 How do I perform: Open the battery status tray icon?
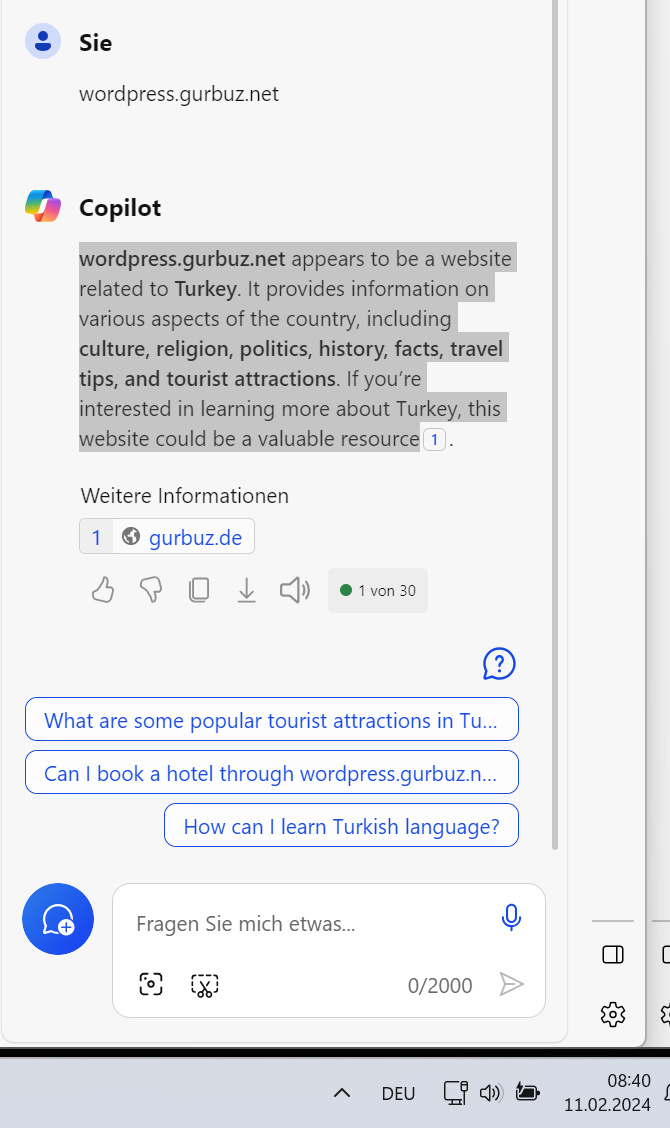coord(528,1093)
